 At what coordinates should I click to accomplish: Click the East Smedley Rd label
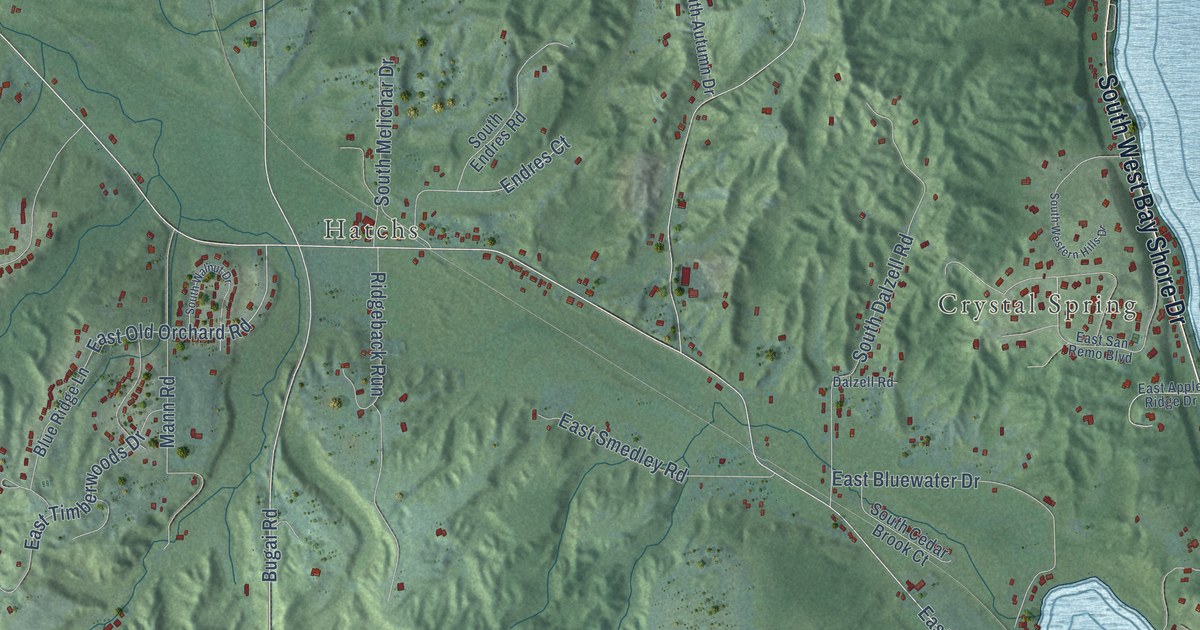tap(623, 448)
